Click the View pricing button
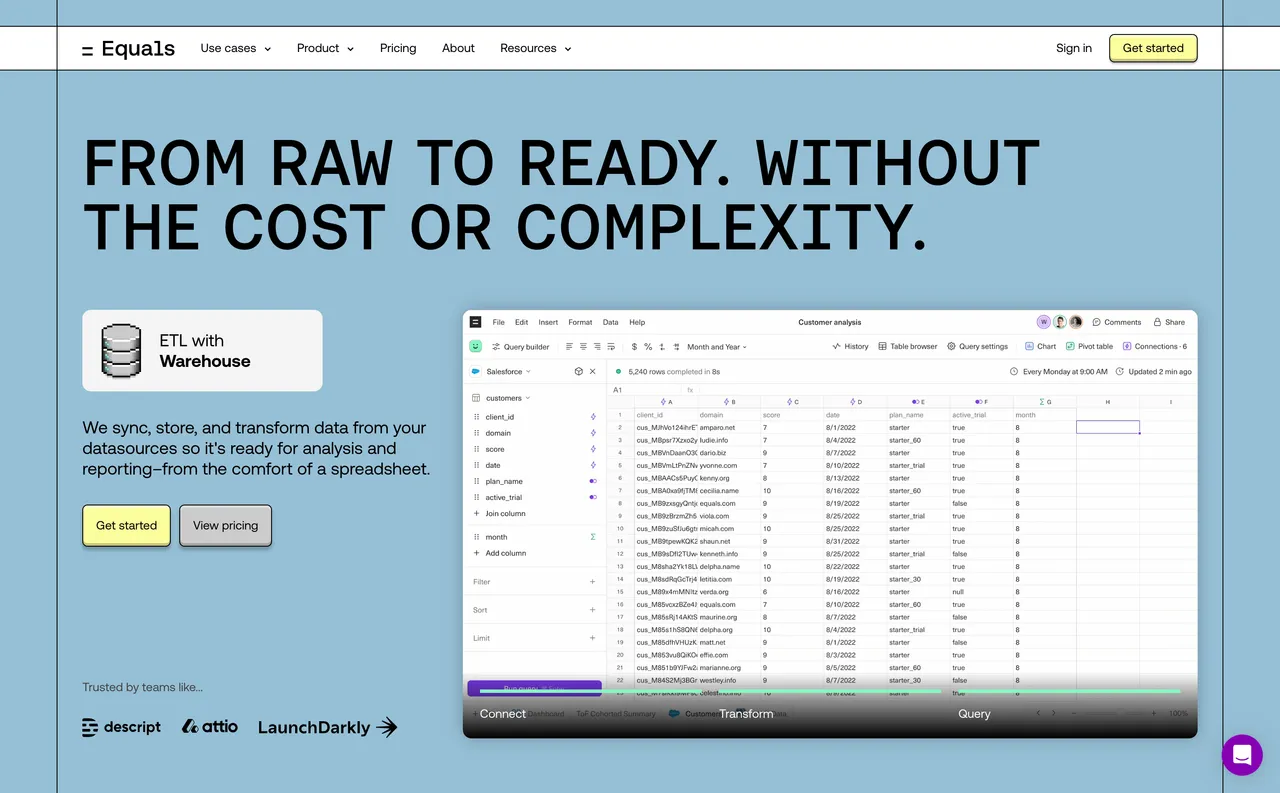 point(225,525)
